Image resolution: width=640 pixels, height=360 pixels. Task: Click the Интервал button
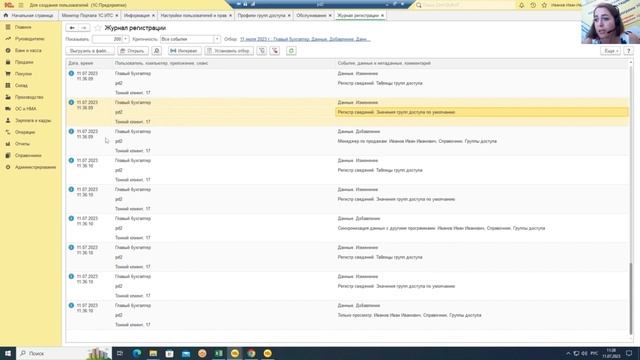click(184, 51)
